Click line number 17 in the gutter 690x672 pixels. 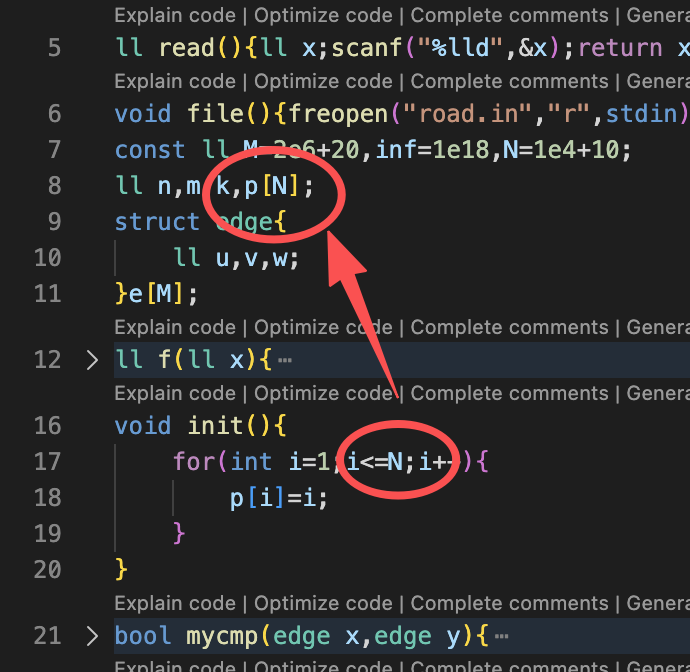47,462
